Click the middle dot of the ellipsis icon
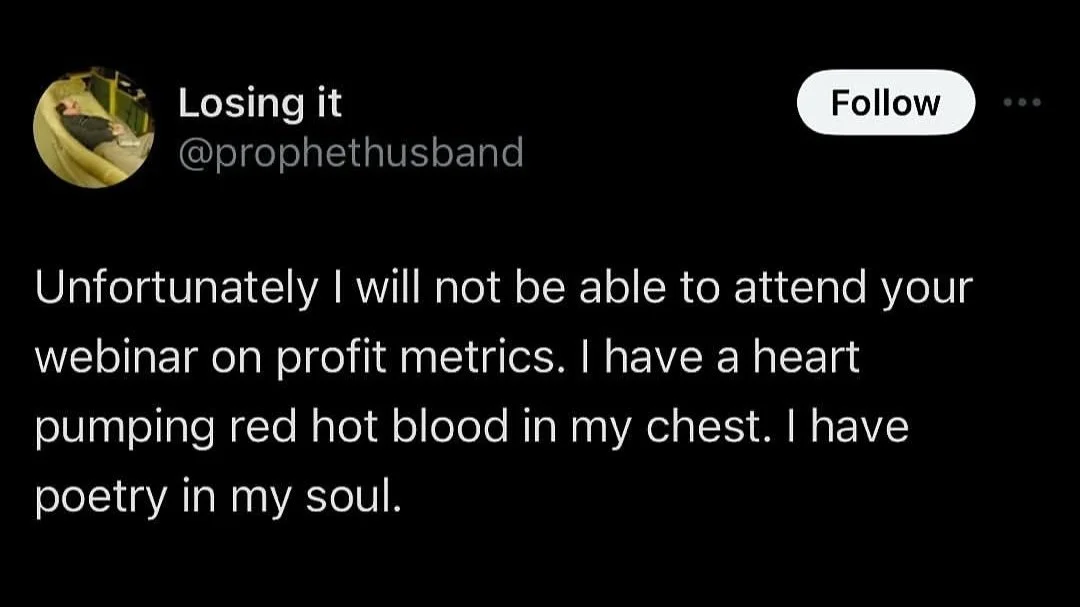 1022,102
